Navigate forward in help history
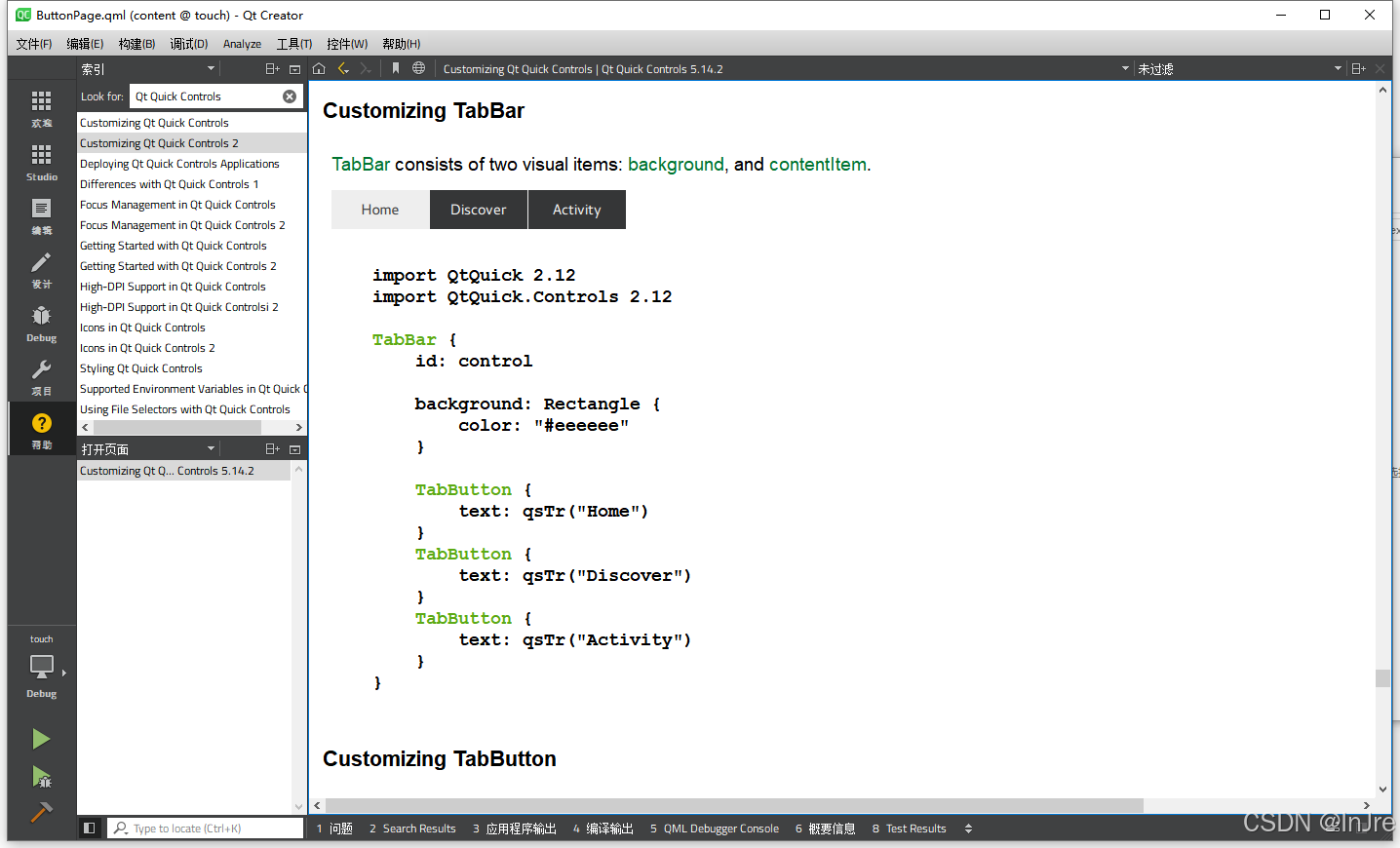The height and width of the screenshot is (848, 1400). (x=365, y=68)
